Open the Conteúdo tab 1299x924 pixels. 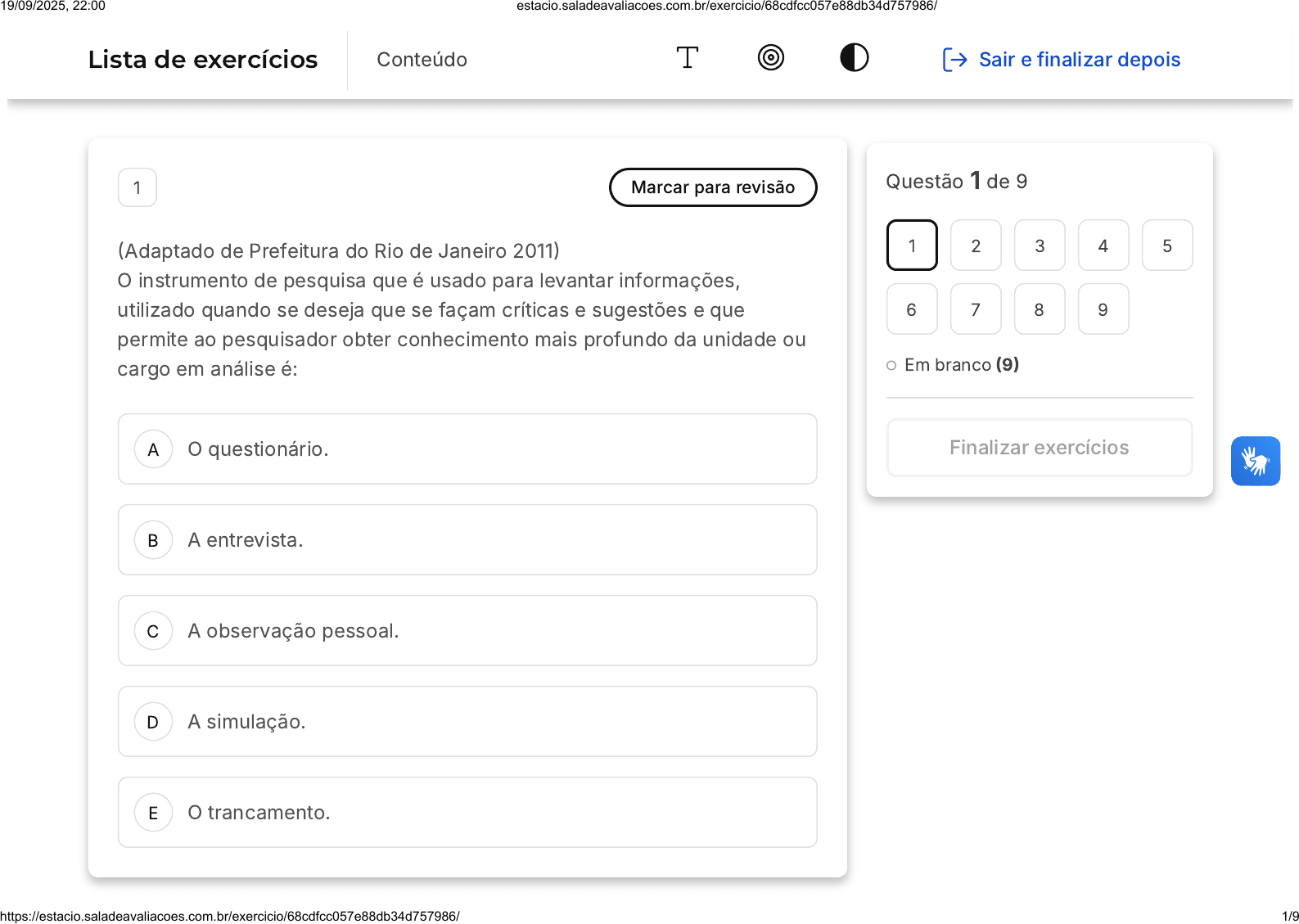[422, 60]
